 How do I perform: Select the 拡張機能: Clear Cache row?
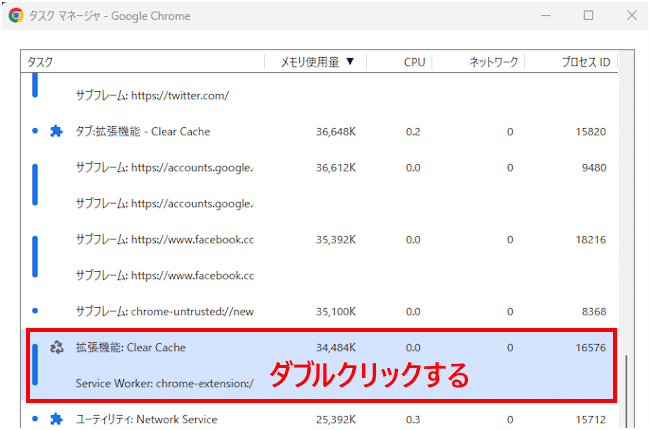point(319,347)
